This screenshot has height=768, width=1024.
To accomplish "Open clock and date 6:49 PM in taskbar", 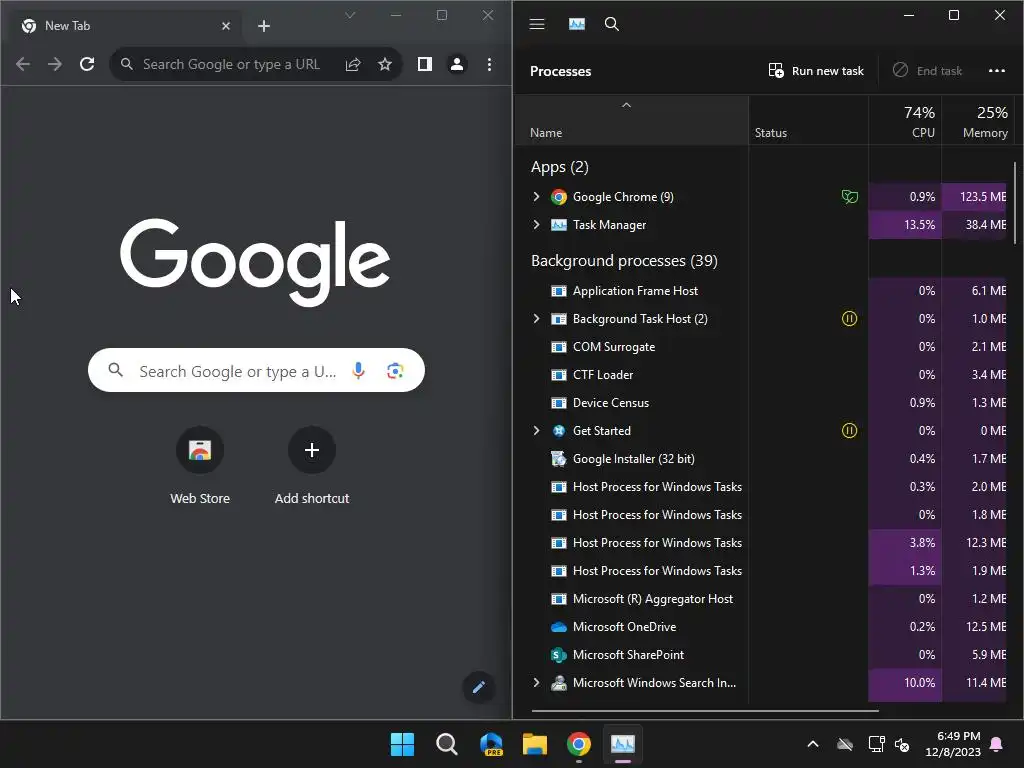I will tap(953, 744).
